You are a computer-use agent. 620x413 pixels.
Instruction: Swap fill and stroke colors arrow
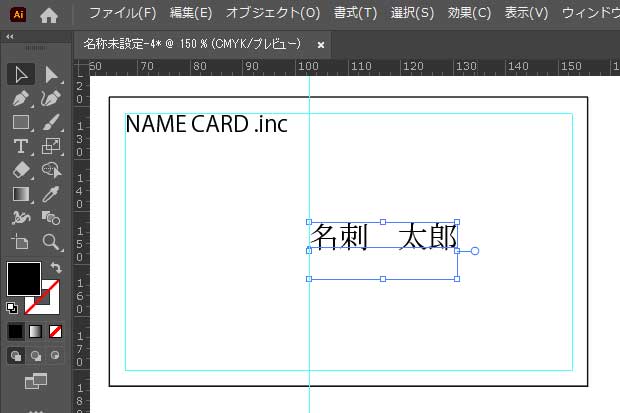56,268
